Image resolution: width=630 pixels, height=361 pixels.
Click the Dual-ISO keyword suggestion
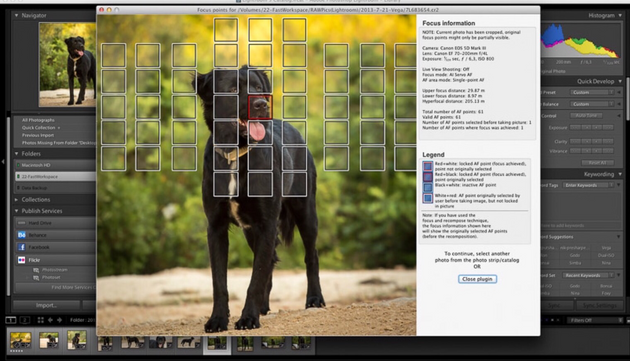pos(606,255)
